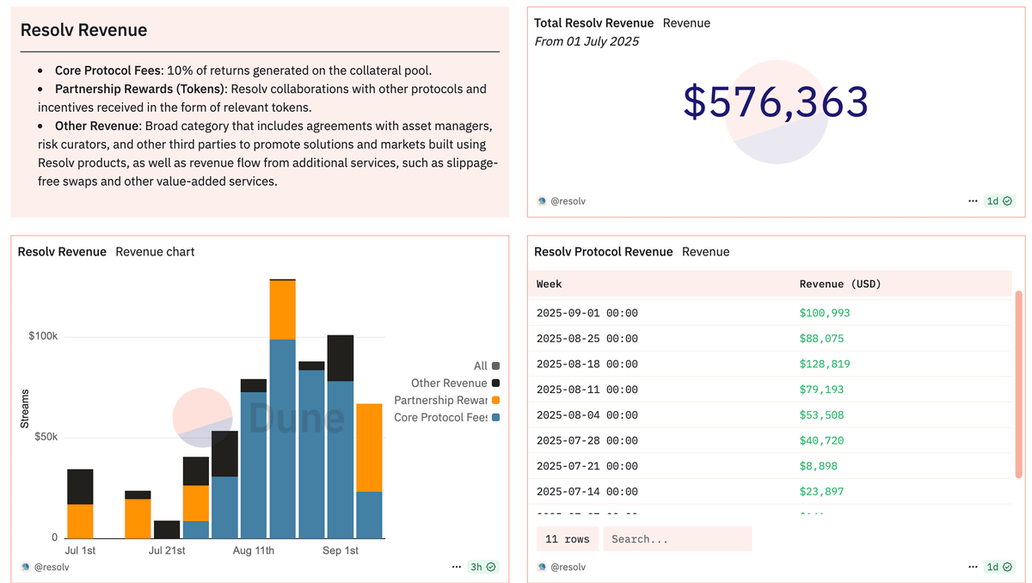
Task: Open Resolv Protocol Revenue title link
Action: point(604,251)
